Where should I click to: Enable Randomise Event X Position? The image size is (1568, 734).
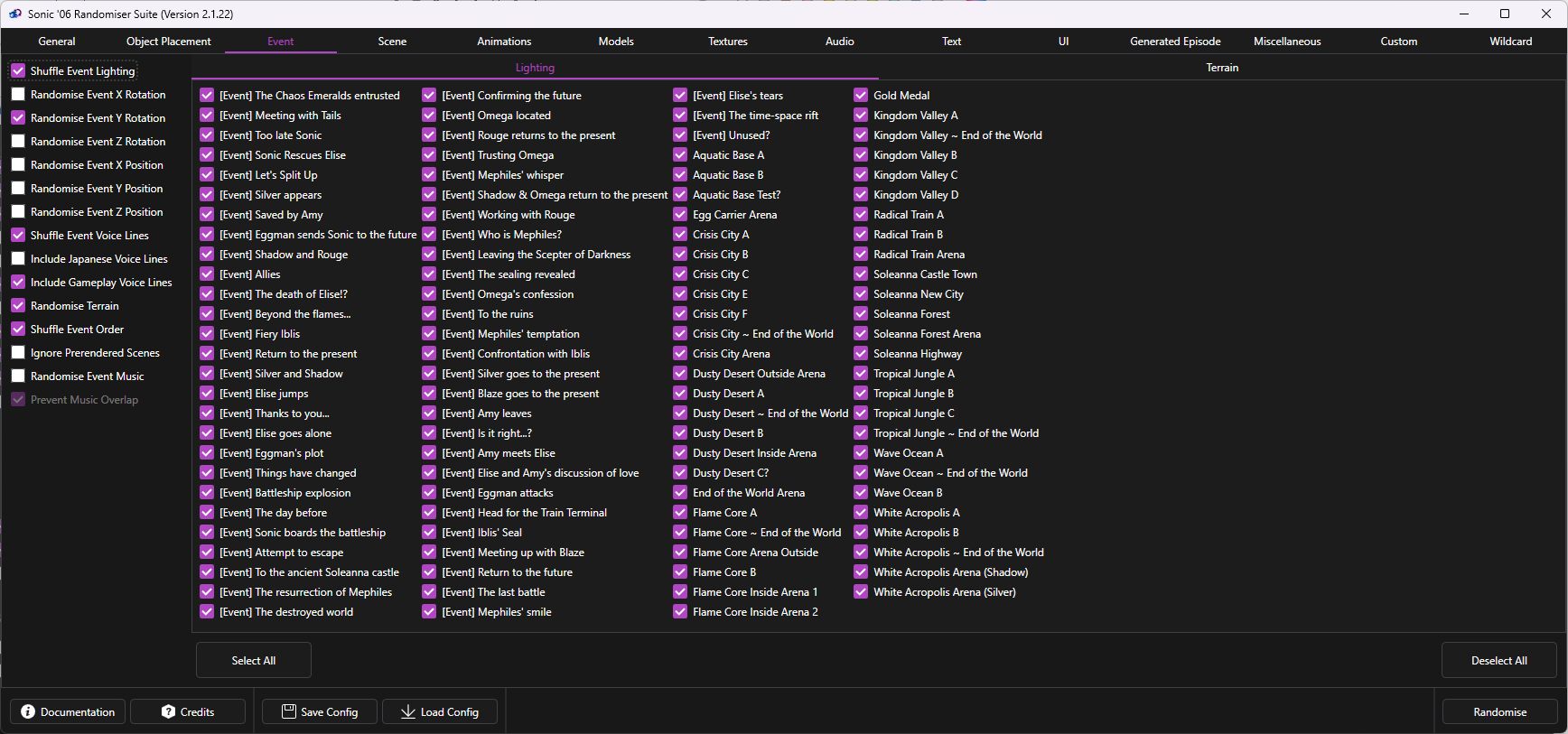[x=18, y=164]
